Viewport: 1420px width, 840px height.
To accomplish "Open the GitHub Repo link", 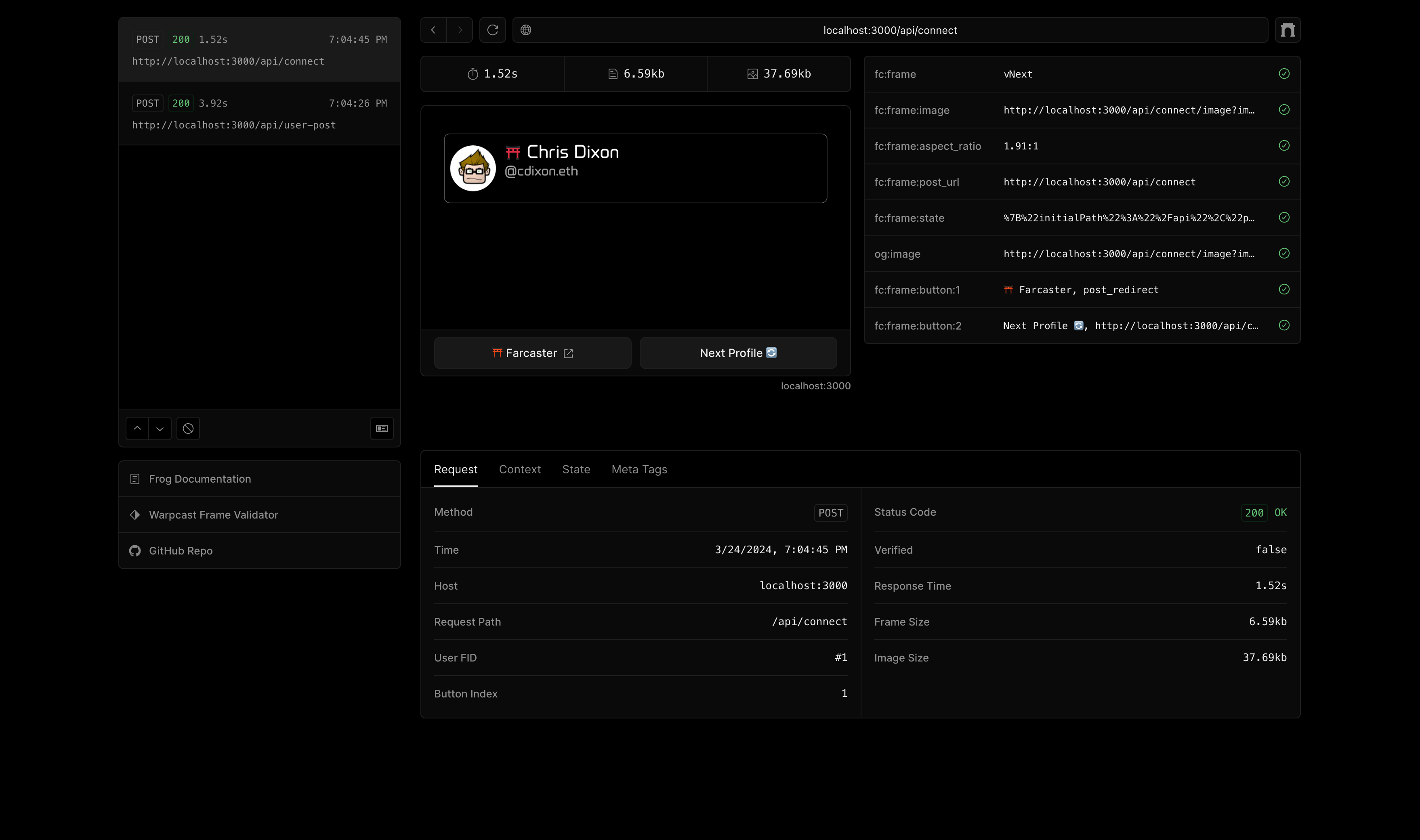I will pos(260,551).
